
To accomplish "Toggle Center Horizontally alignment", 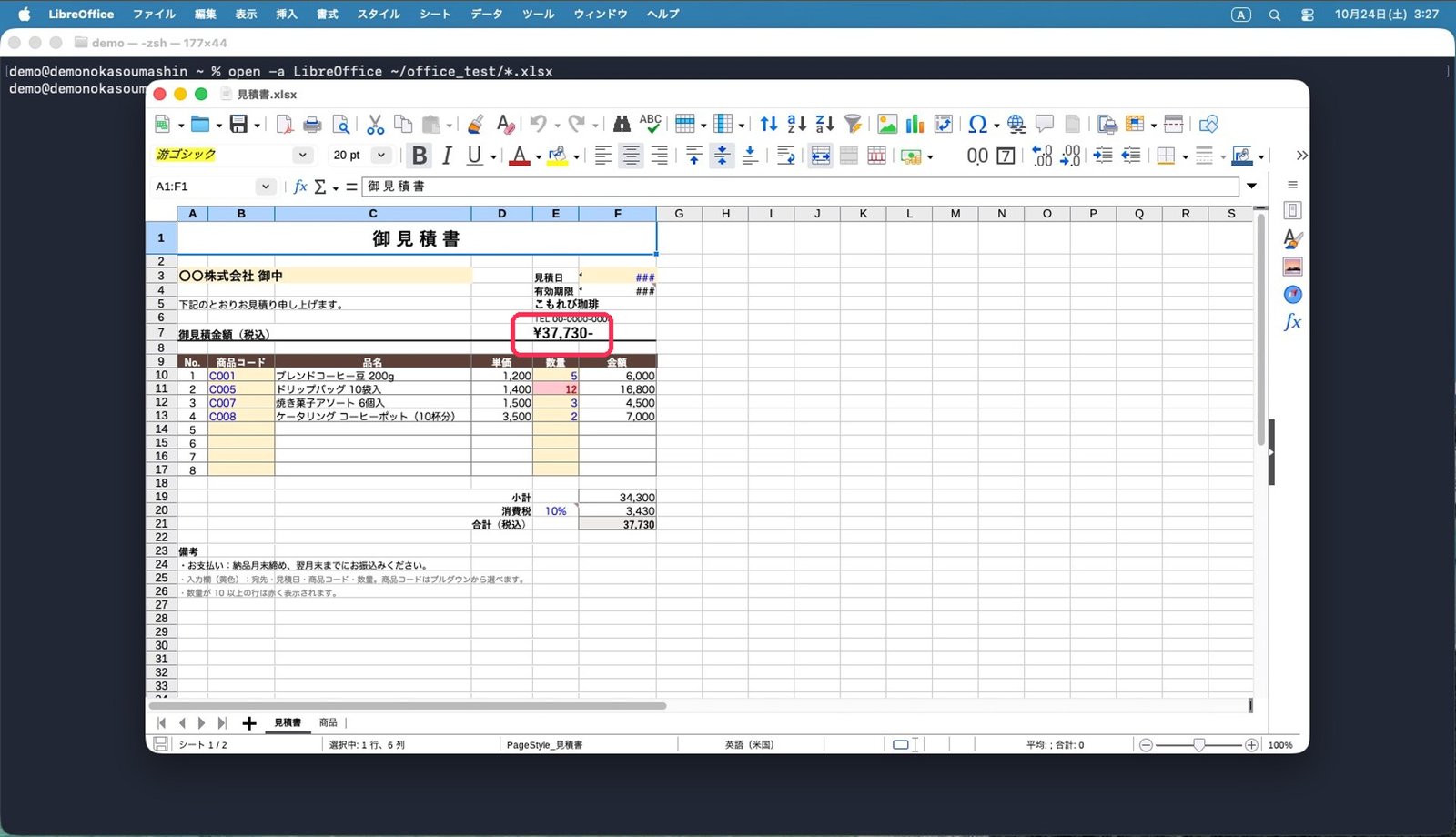I will [631, 156].
